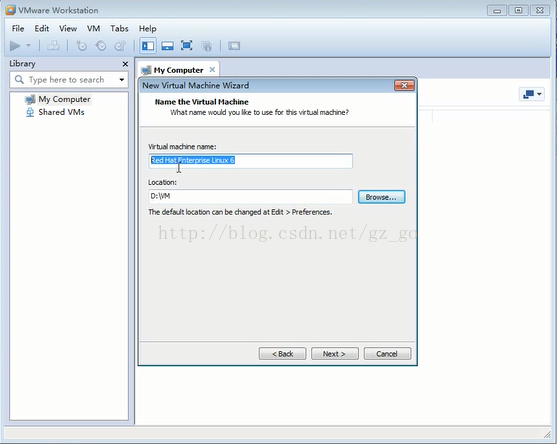
Task: Click the VMware Workstation title bar icon
Action: pyautogui.click(x=10, y=10)
